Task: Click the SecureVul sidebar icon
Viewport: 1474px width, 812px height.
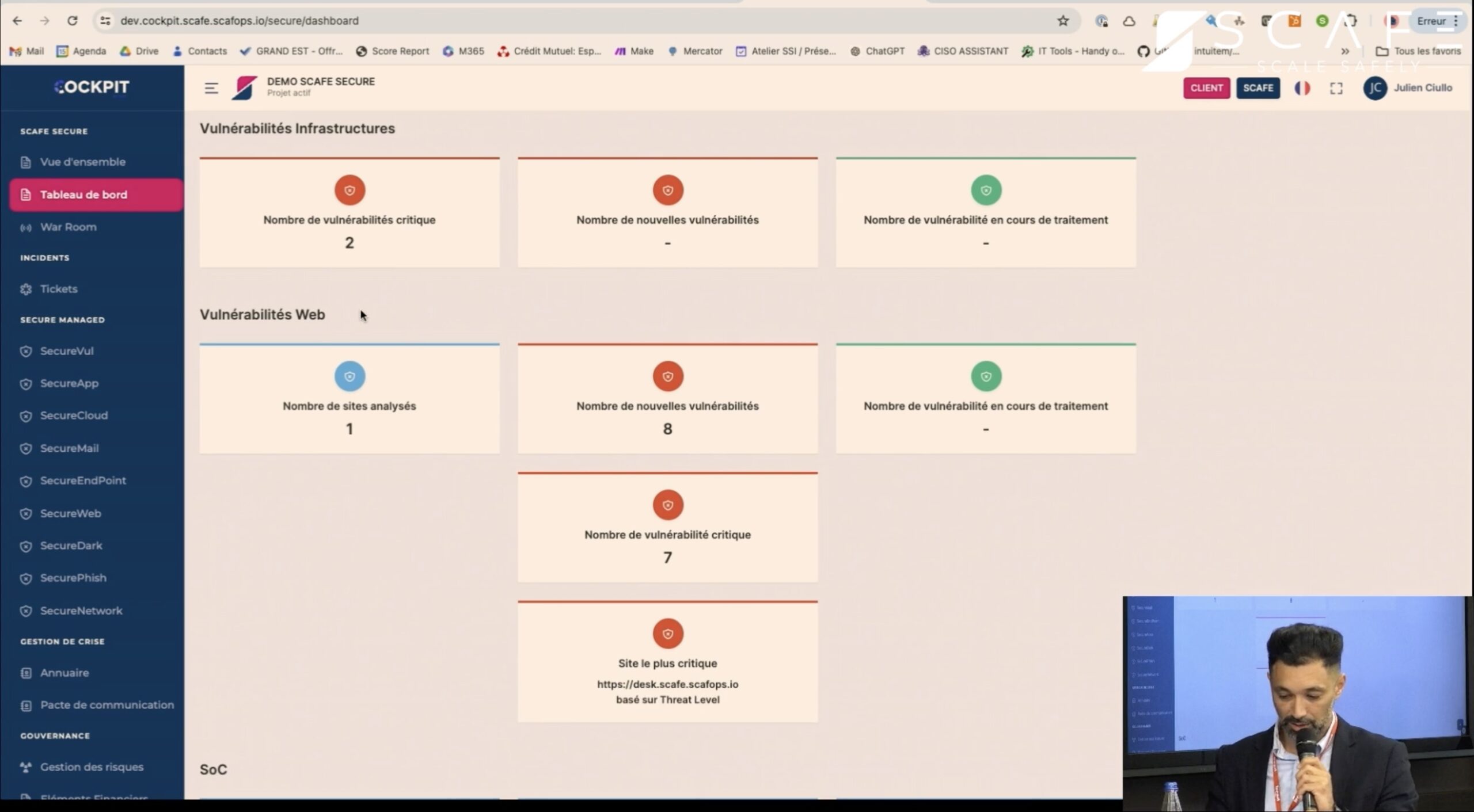Action: (27, 350)
